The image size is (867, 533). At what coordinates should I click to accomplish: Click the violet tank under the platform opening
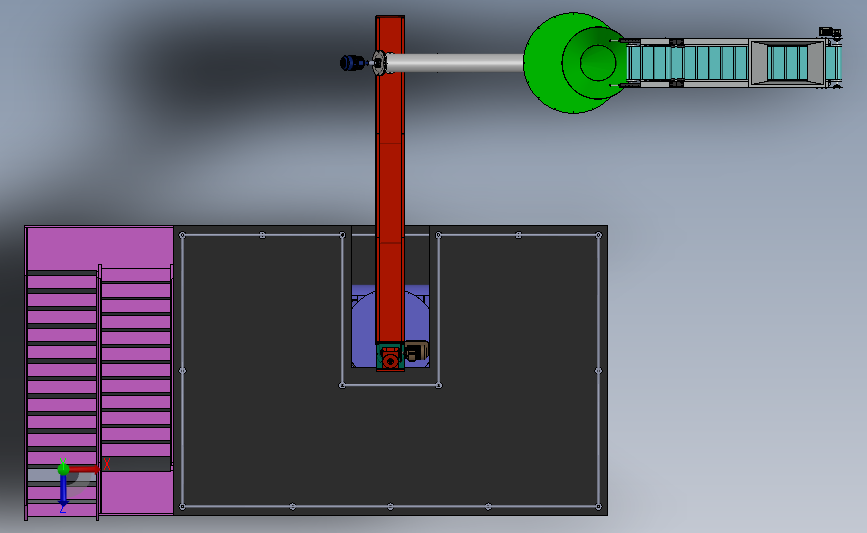point(363,332)
